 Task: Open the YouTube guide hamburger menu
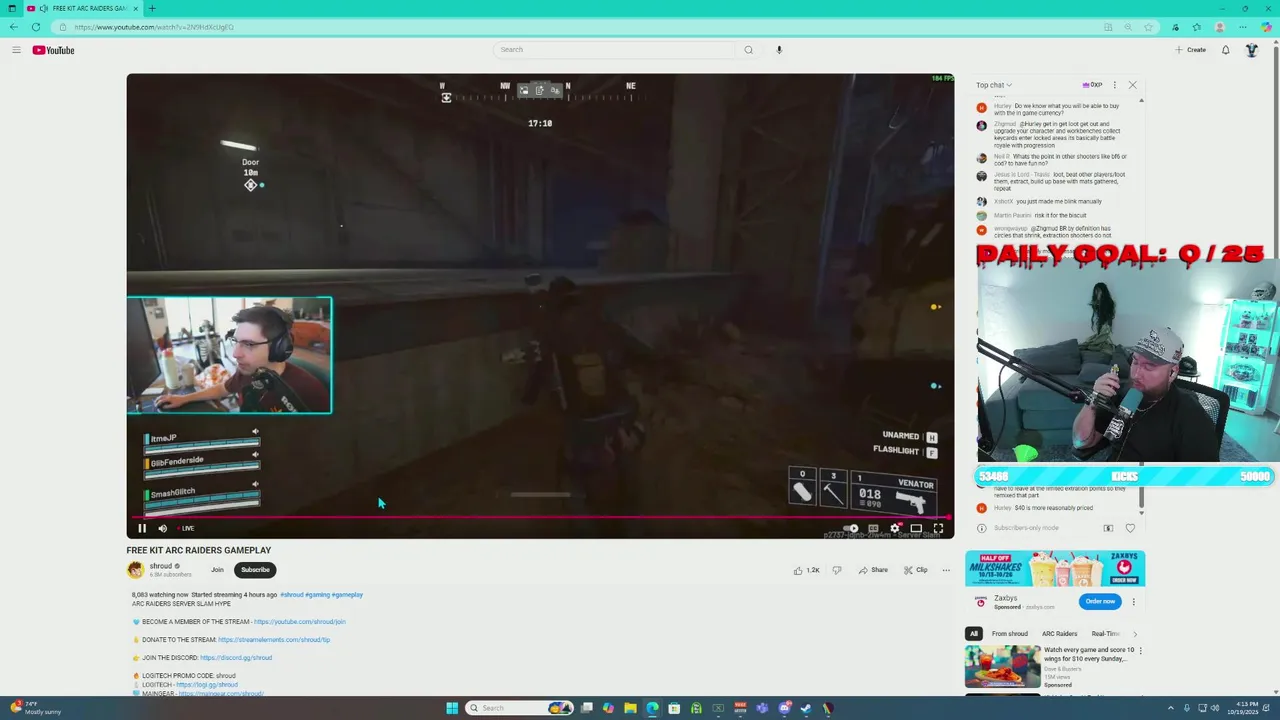click(16, 50)
